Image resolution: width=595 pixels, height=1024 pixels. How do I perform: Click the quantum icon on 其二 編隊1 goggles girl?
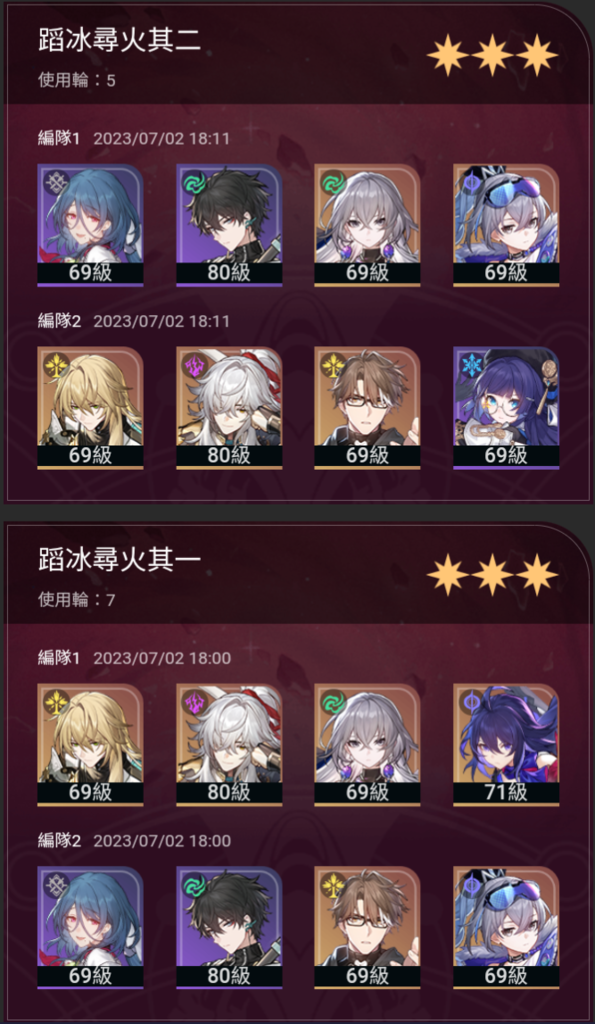pos(470,181)
